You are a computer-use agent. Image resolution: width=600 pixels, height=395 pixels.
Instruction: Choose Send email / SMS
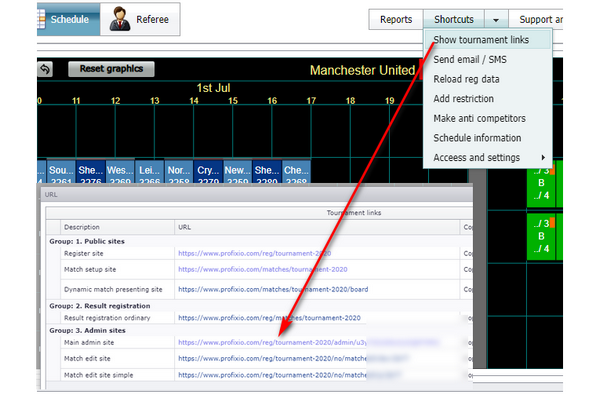point(488,59)
